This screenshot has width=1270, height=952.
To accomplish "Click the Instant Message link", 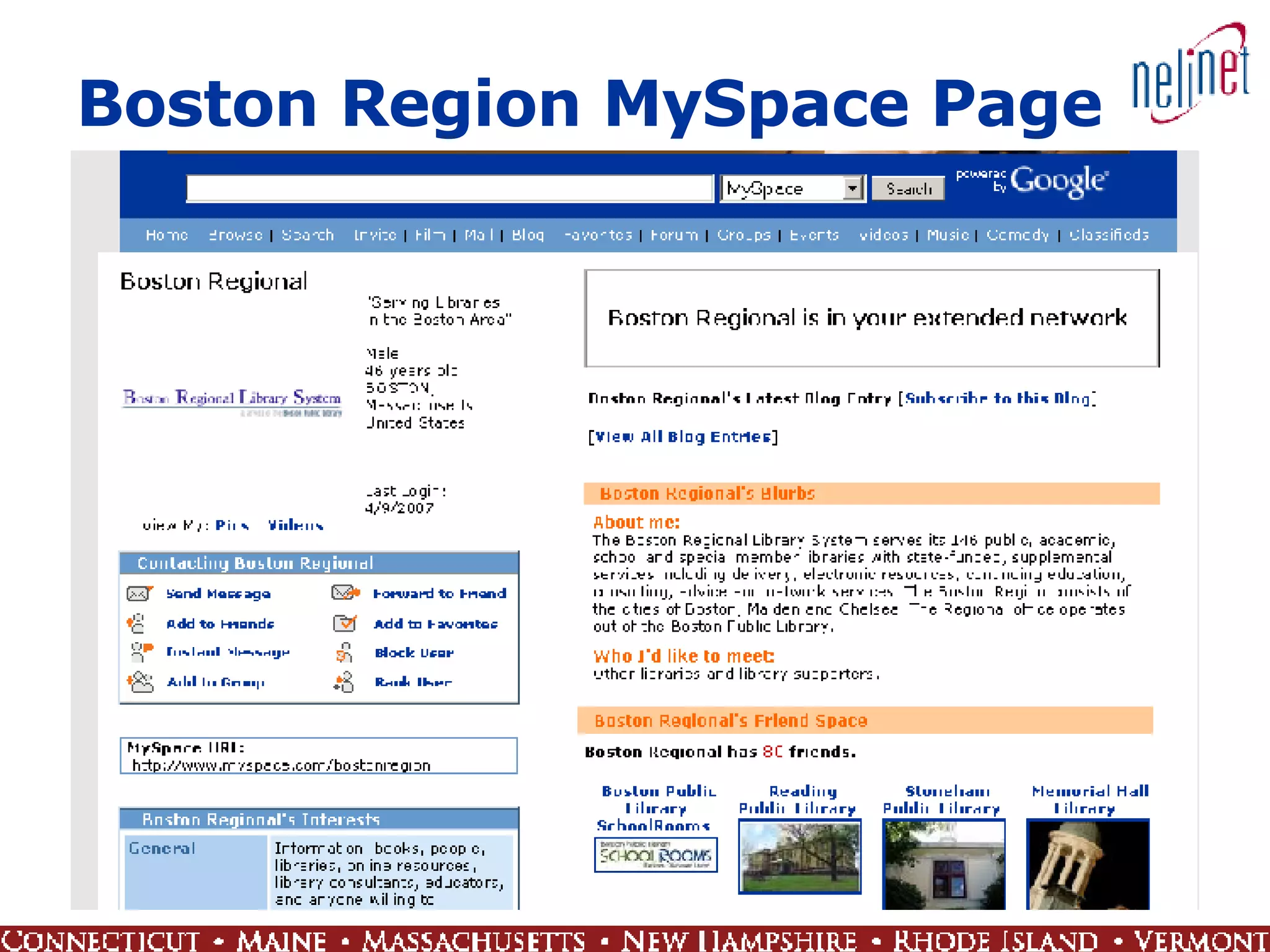I will point(228,652).
